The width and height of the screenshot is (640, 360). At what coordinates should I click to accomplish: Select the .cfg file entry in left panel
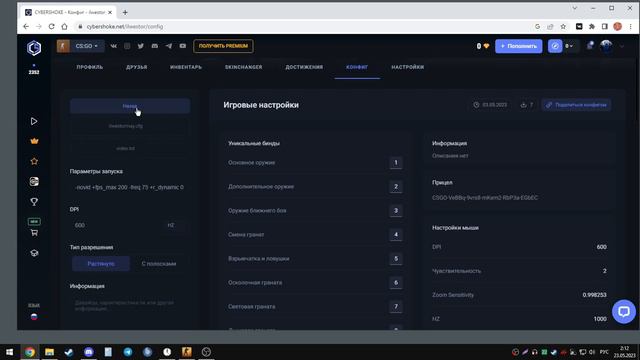coord(126,126)
